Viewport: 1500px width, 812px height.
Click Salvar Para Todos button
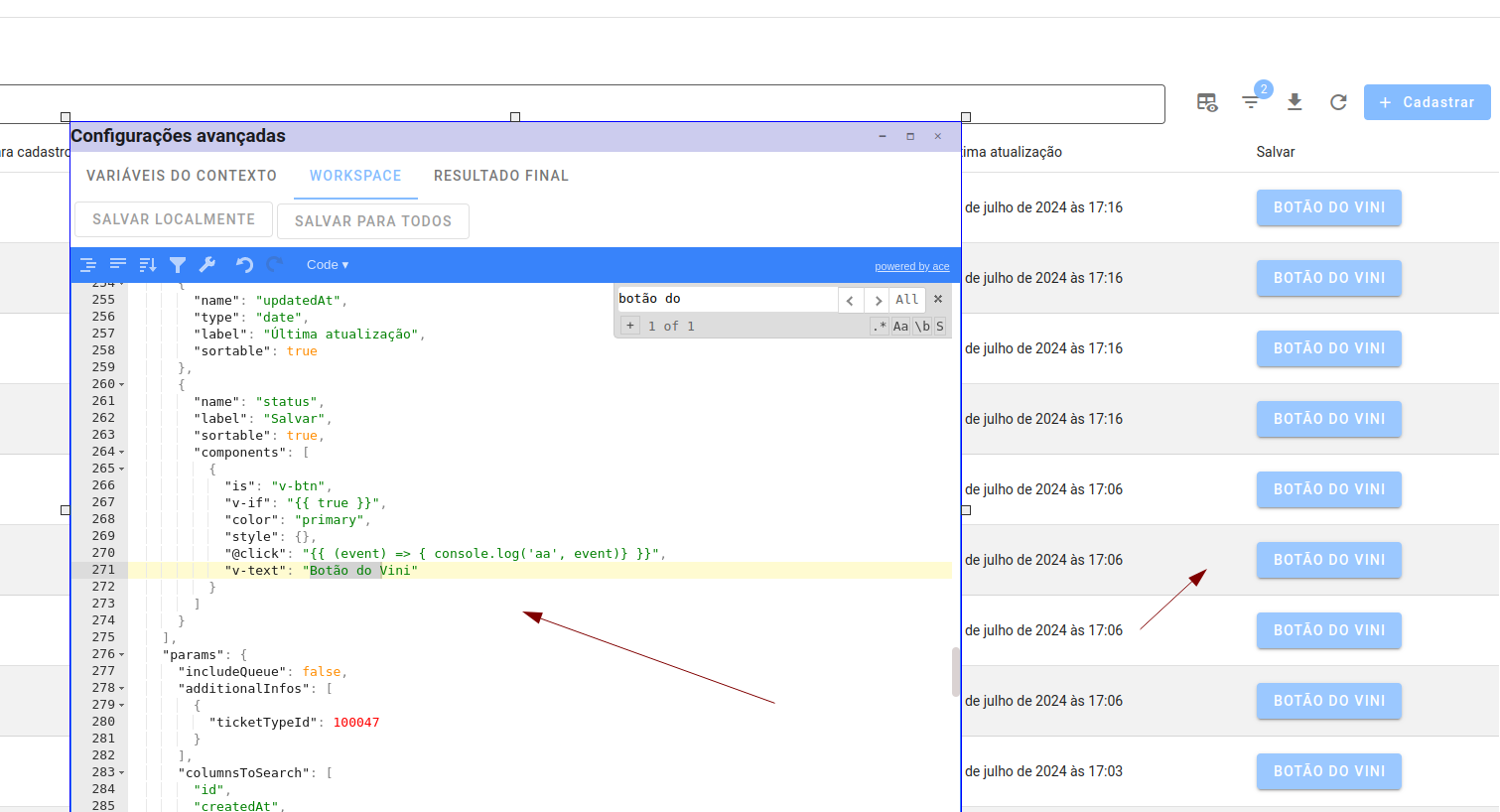click(x=373, y=221)
